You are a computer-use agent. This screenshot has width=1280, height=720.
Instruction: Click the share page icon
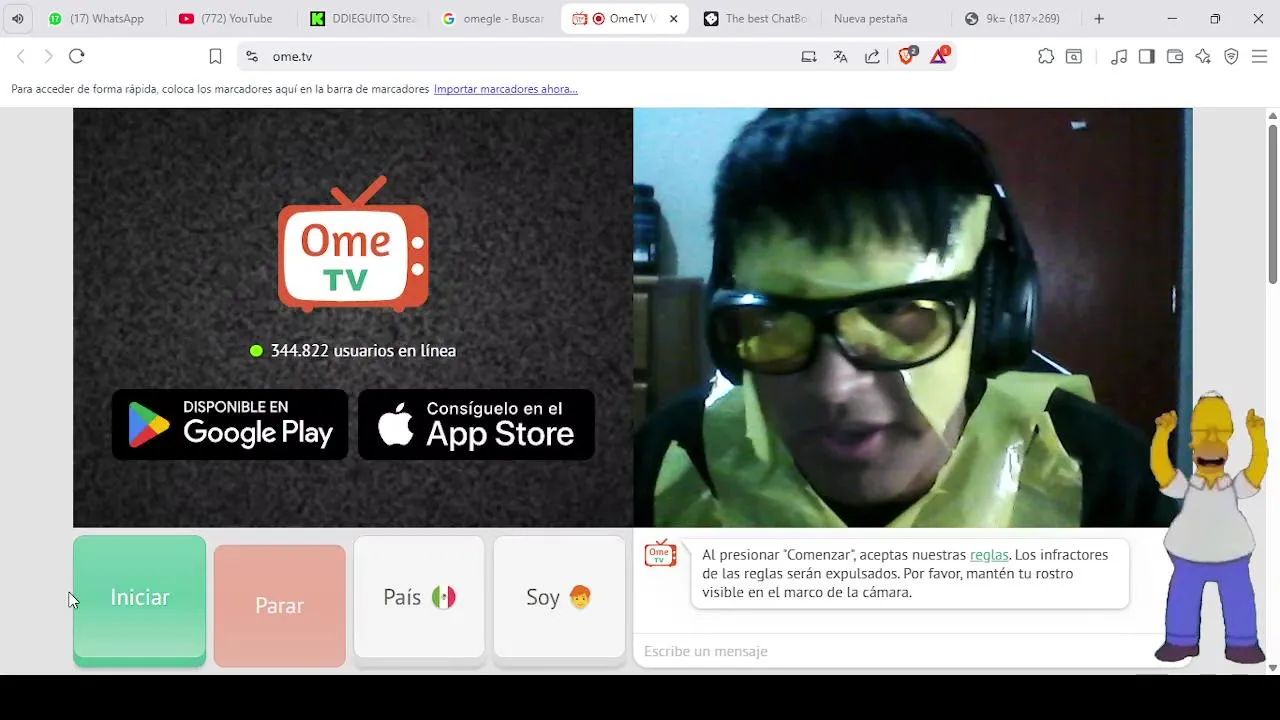tap(872, 57)
